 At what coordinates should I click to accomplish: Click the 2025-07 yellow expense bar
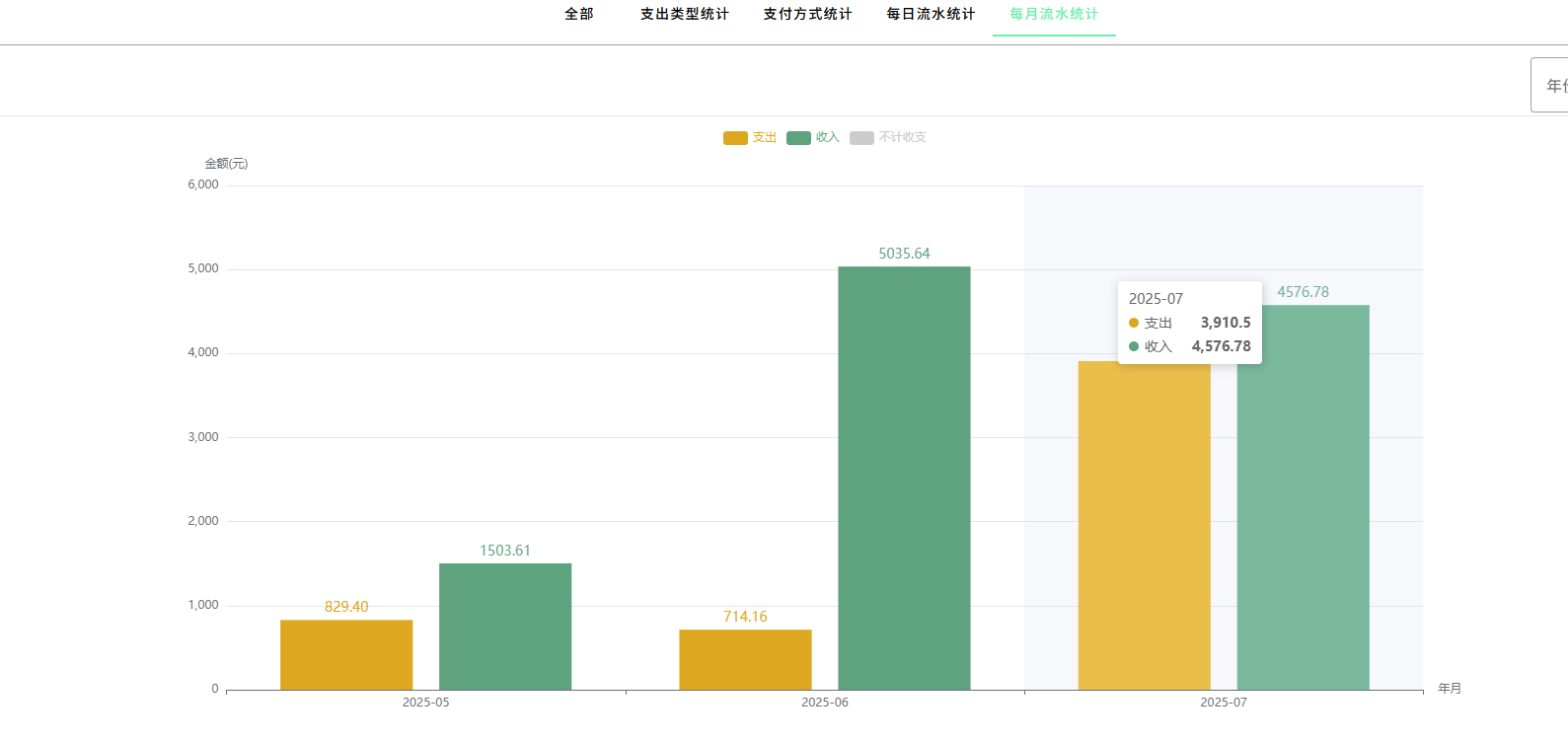tap(1144, 526)
